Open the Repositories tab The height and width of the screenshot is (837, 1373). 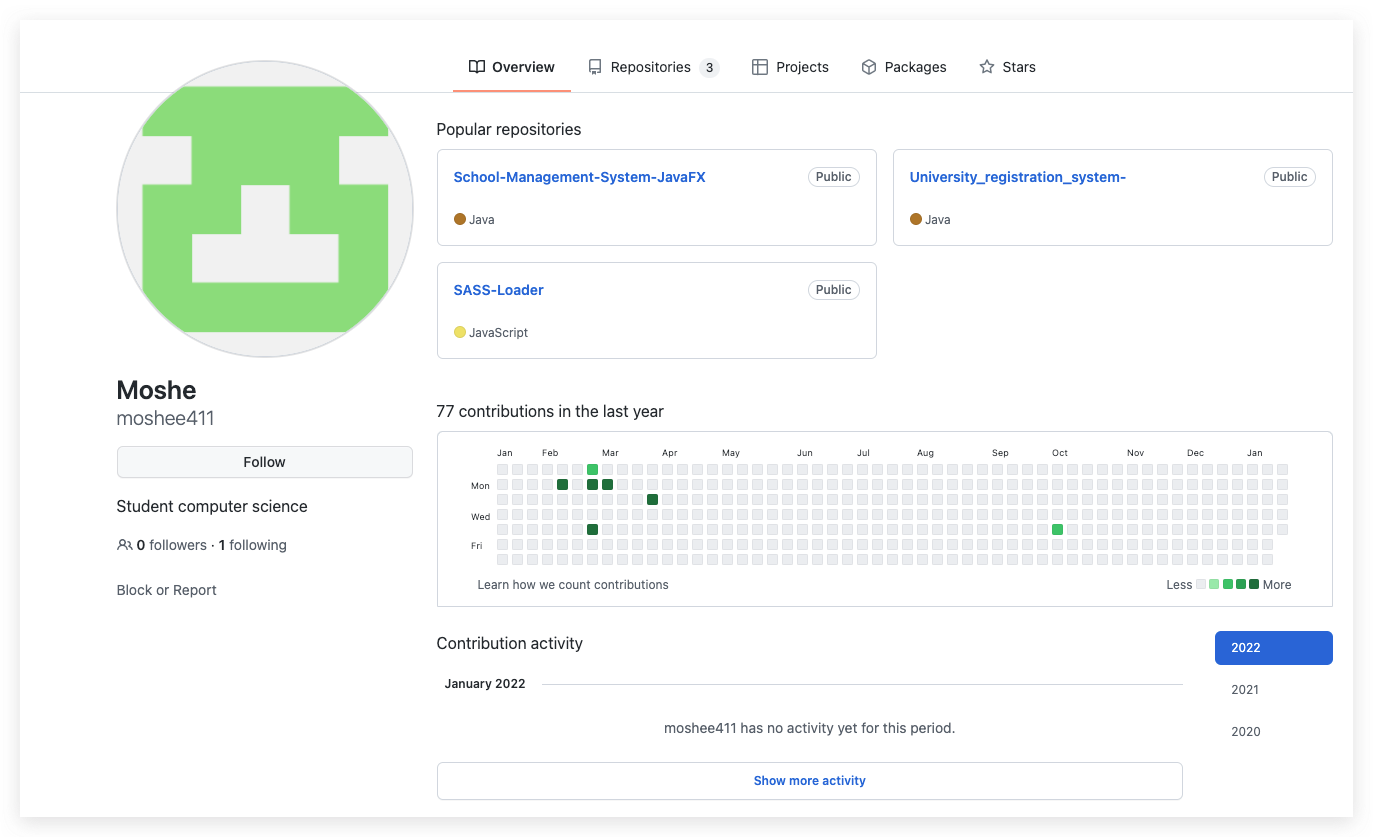click(x=653, y=67)
